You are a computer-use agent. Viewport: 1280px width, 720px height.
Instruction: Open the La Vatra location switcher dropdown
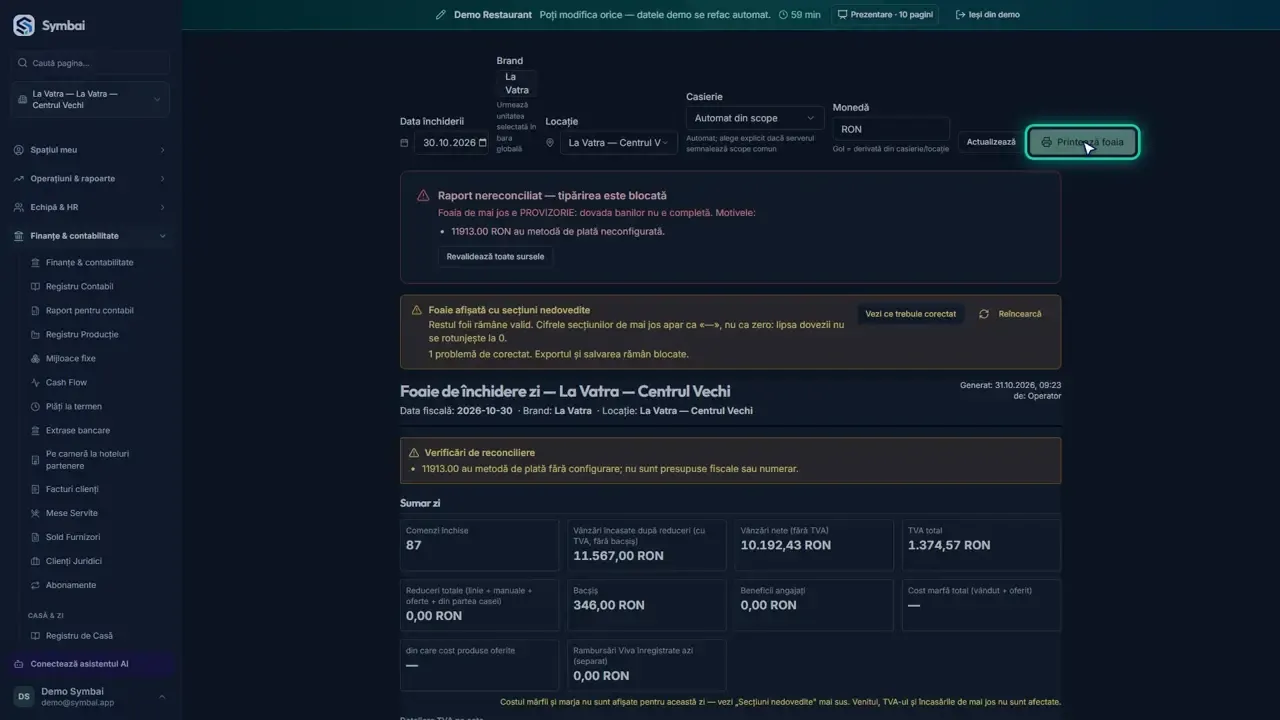coord(91,100)
